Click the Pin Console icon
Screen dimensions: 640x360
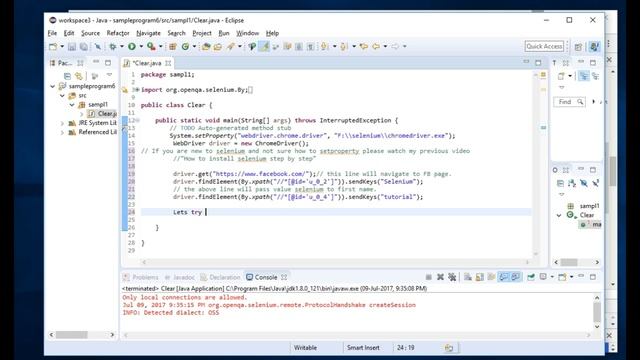coord(531,277)
